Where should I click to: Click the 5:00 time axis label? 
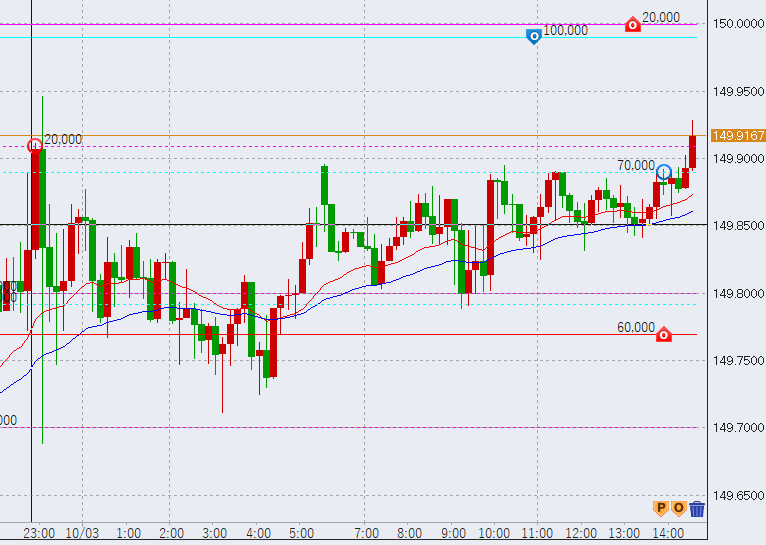(x=301, y=533)
